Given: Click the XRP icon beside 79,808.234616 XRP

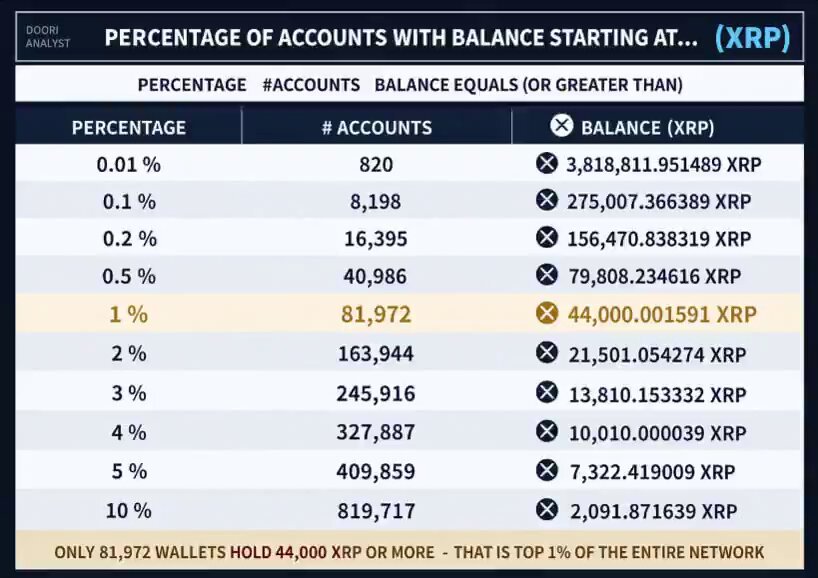Looking at the screenshot, I should pos(547,274).
